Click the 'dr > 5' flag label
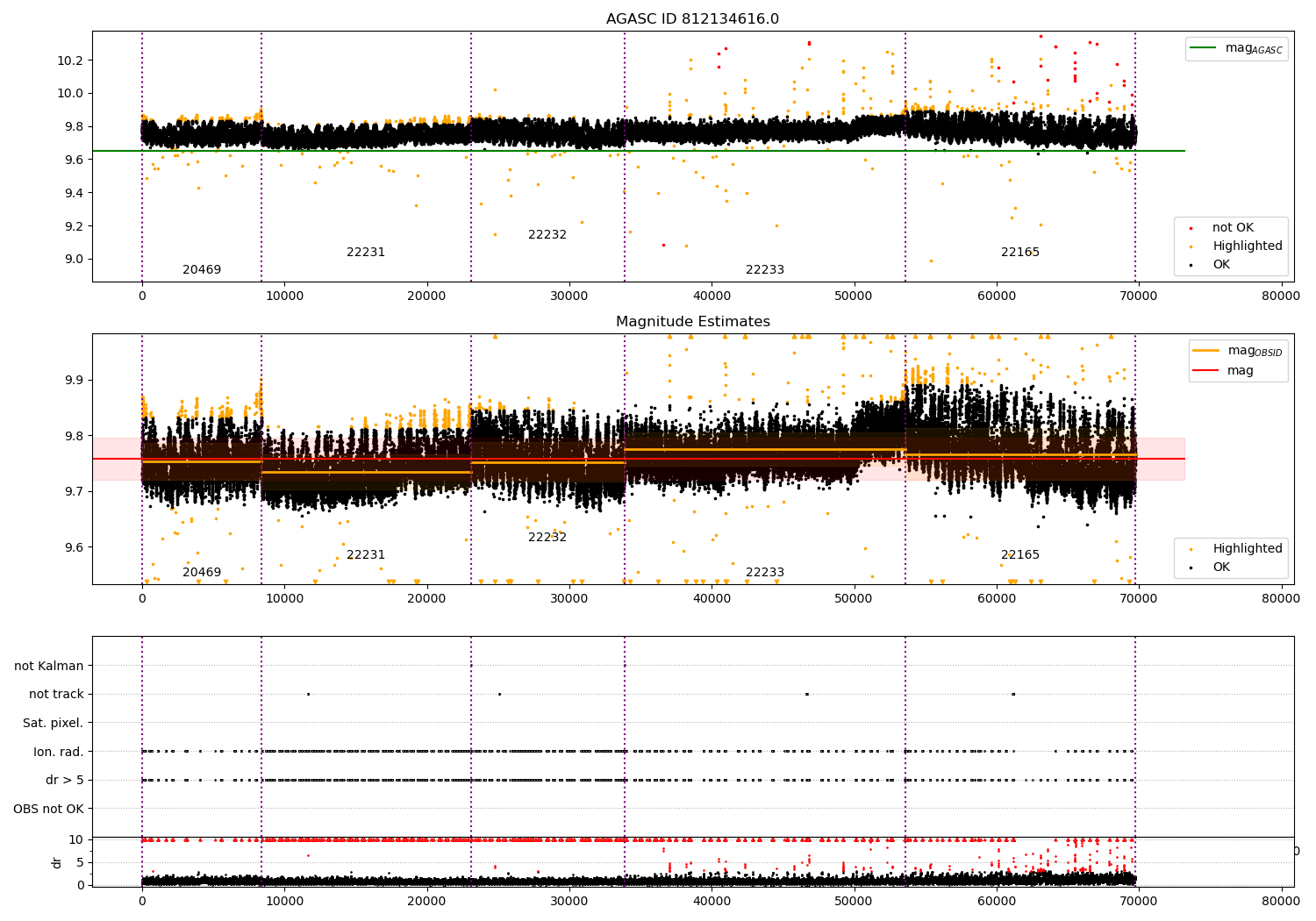 coord(65,781)
